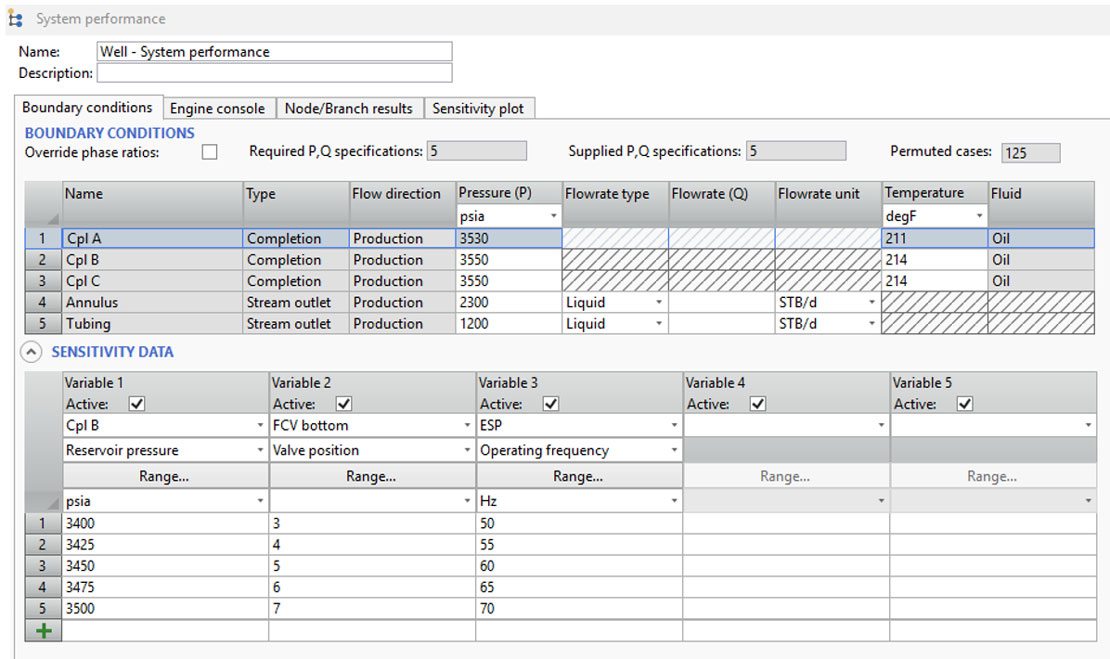
Task: Switch to the Sensitivity plot tab
Action: click(478, 108)
